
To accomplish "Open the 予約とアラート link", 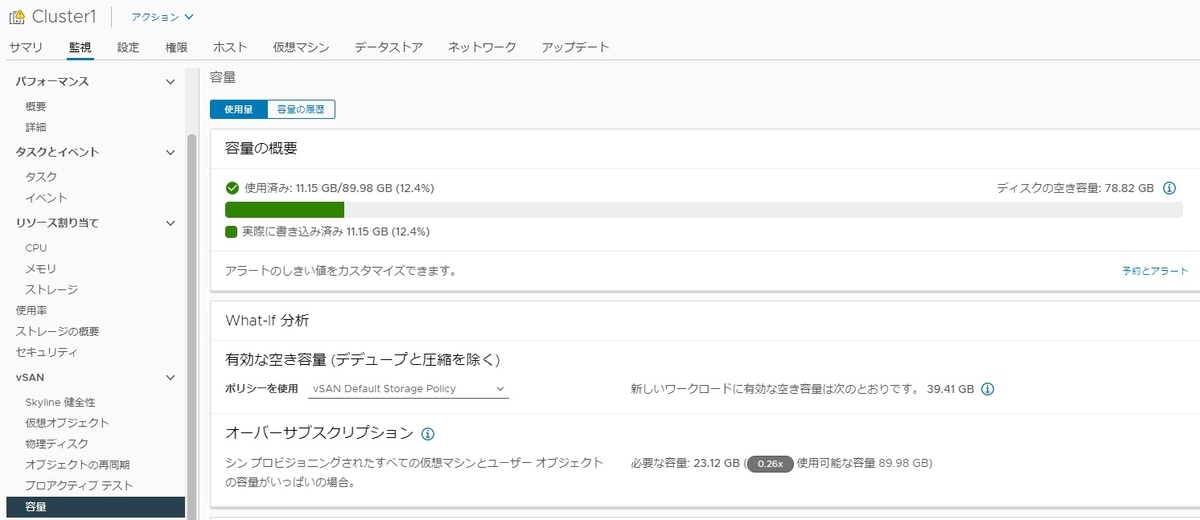I will [1154, 271].
